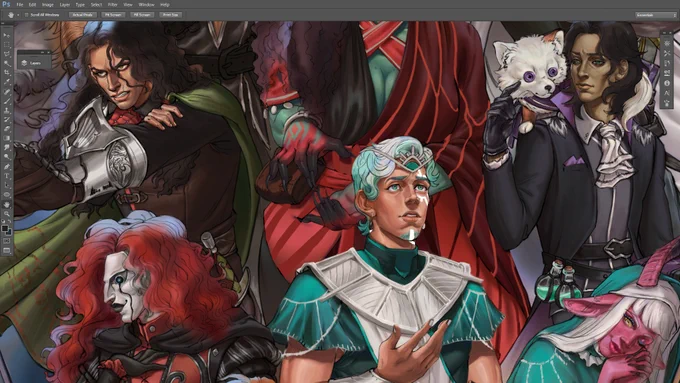Open the Window menu

pos(146,5)
